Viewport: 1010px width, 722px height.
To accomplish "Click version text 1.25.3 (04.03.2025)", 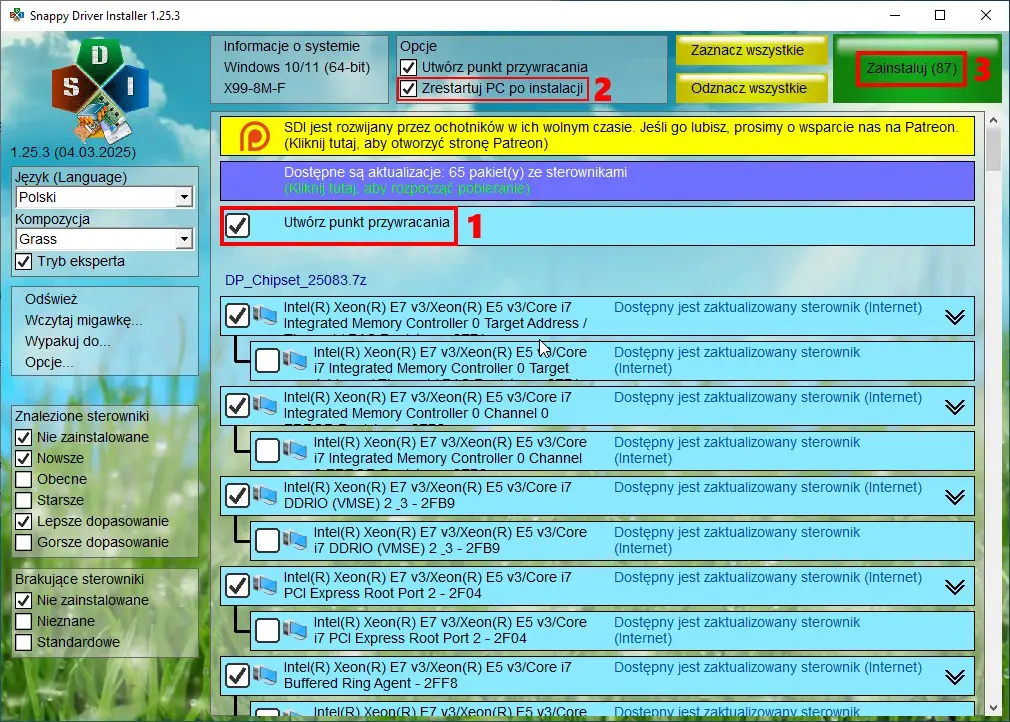I will coord(73,153).
